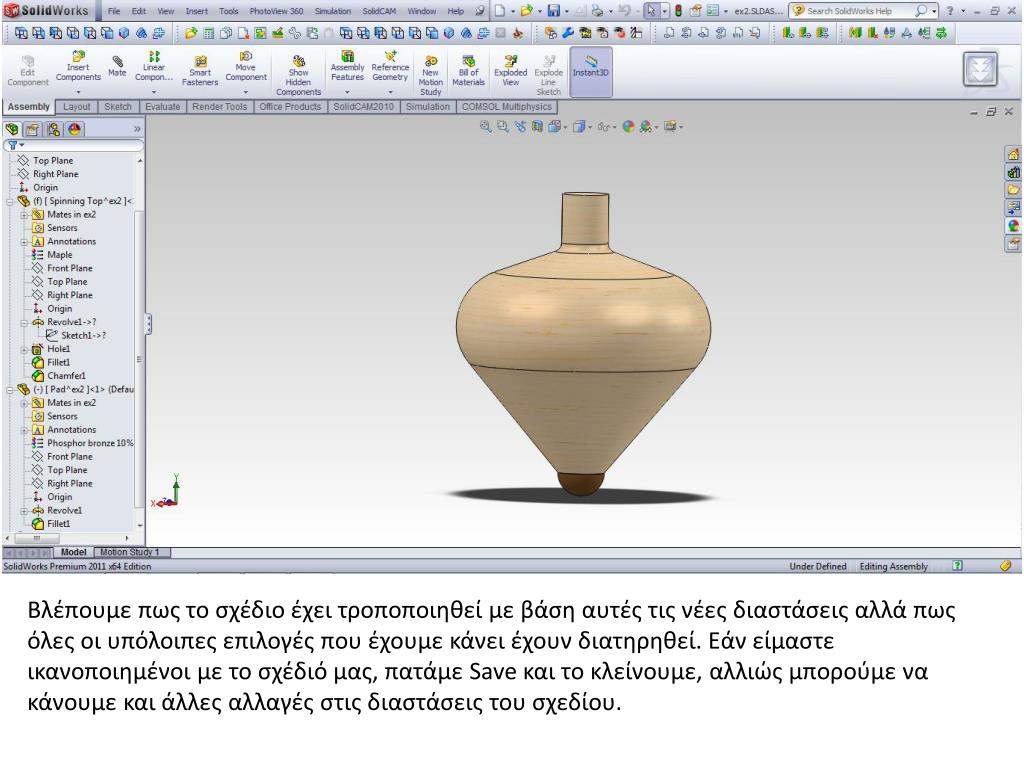Click the Exploded View icon

click(510, 68)
